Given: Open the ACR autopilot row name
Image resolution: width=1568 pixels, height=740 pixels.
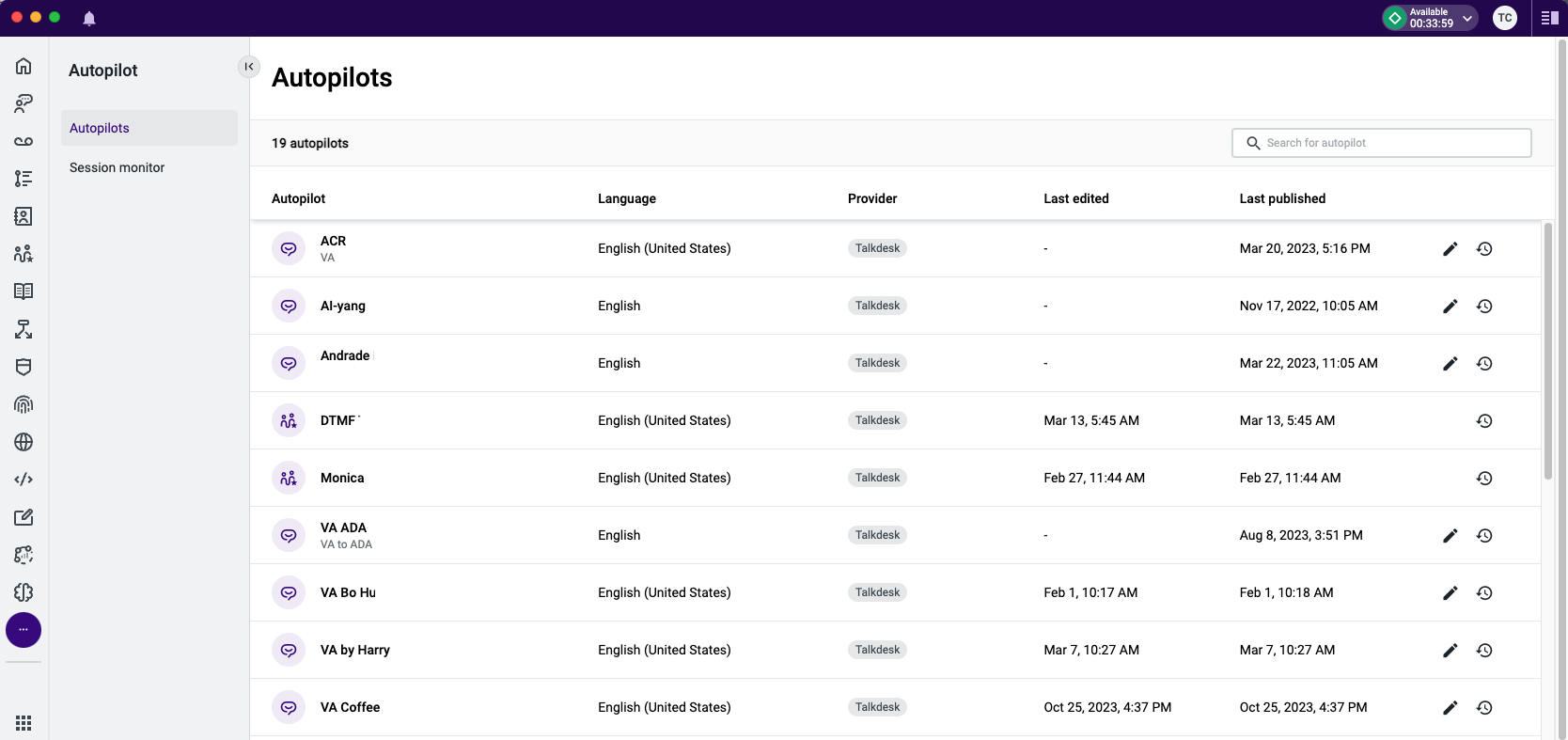Looking at the screenshot, I should pos(333,241).
